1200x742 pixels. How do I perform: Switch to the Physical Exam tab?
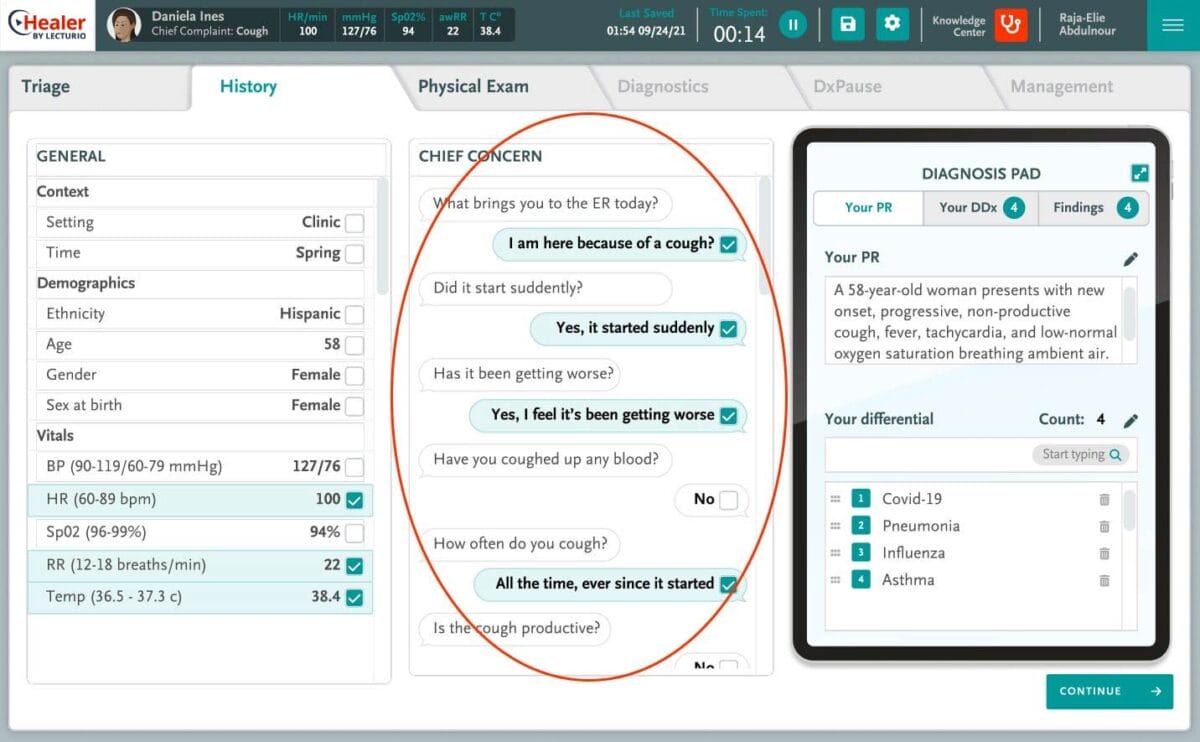(473, 87)
